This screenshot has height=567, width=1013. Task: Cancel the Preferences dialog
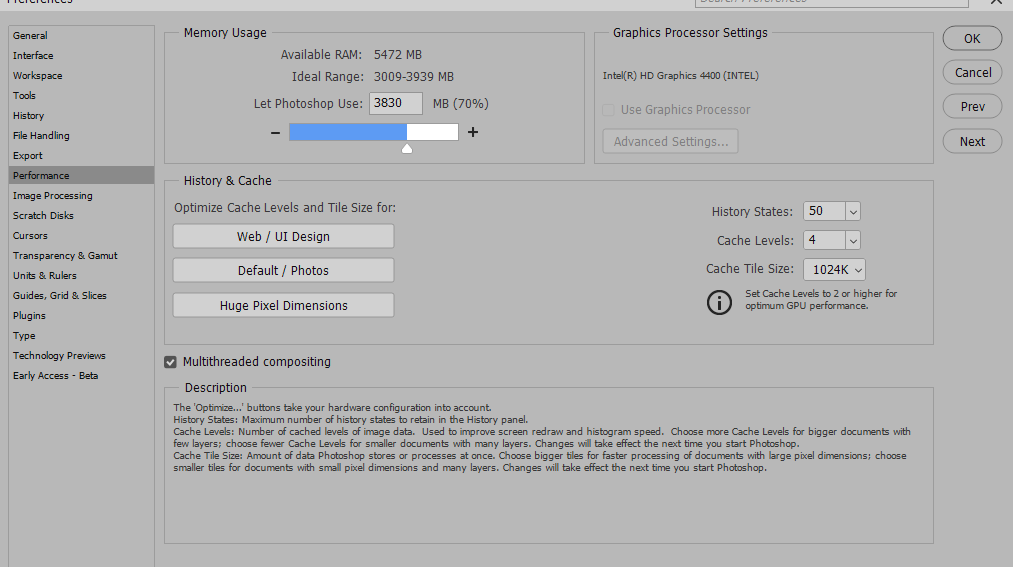coord(972,72)
